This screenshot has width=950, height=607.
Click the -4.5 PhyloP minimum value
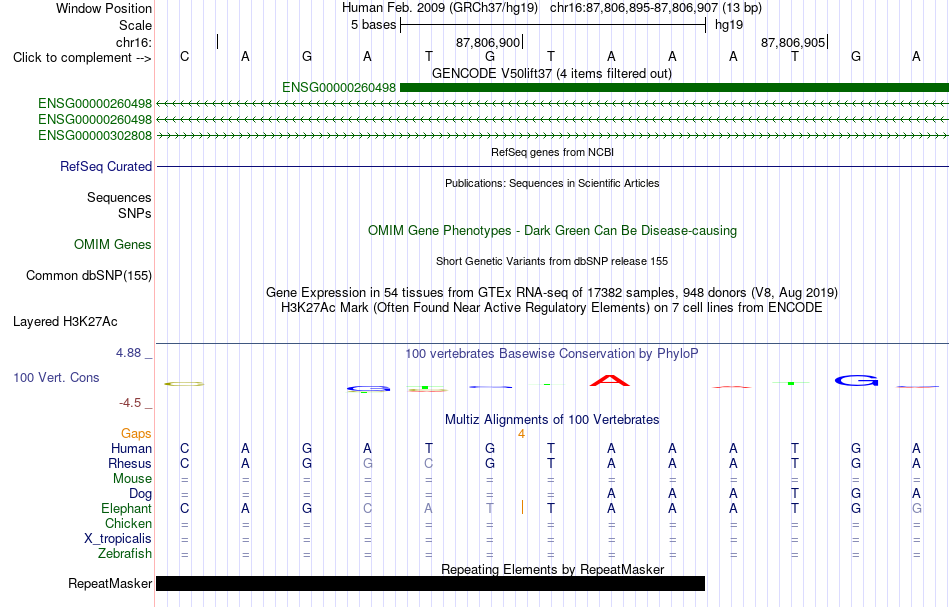pyautogui.click(x=130, y=403)
